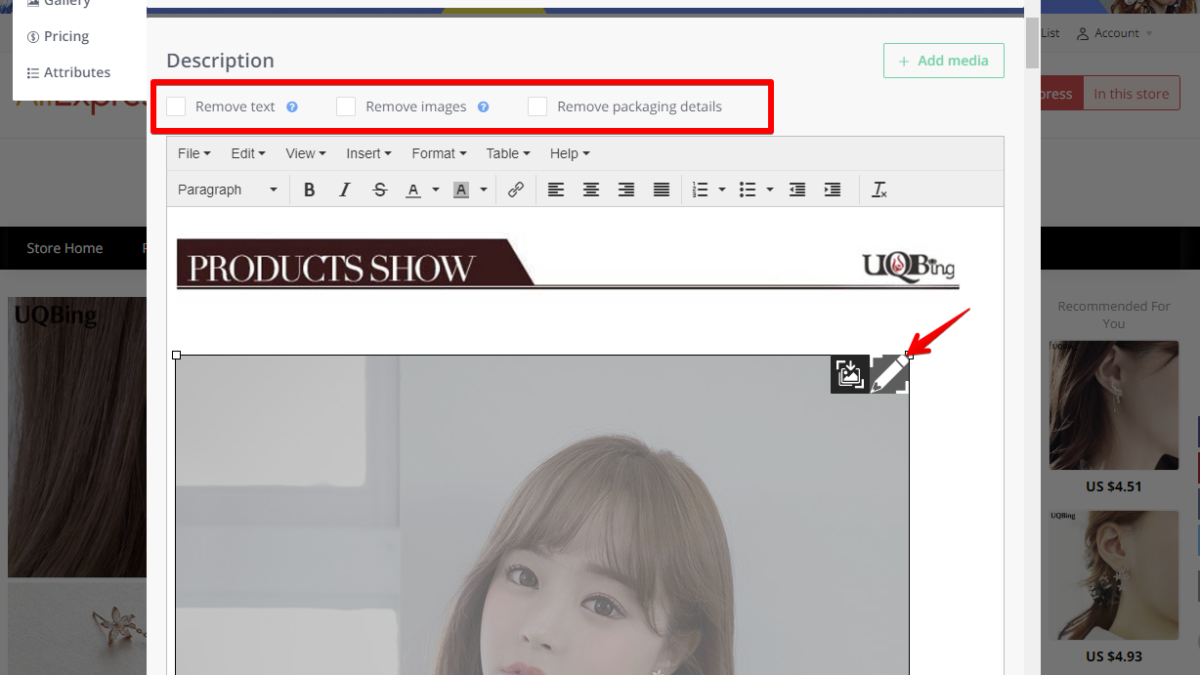Decrease indent of paragraph
Screen dimensions: 1200x675
(x=797, y=190)
